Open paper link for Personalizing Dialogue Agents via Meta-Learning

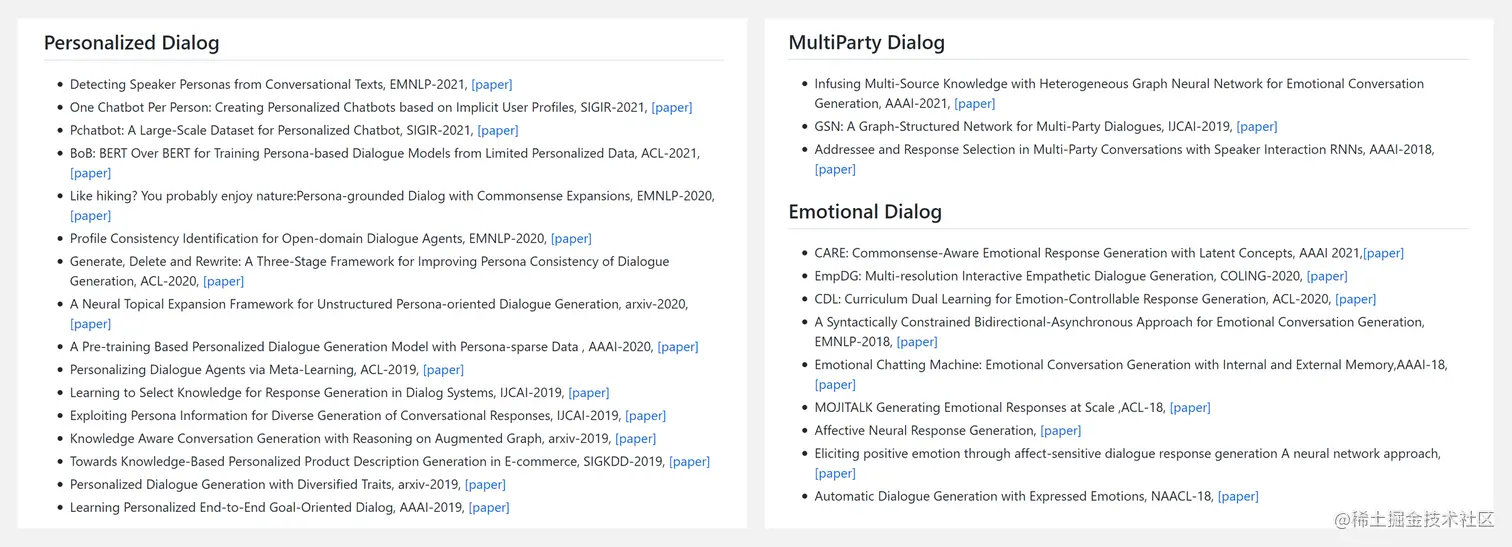pyautogui.click(x=444, y=370)
